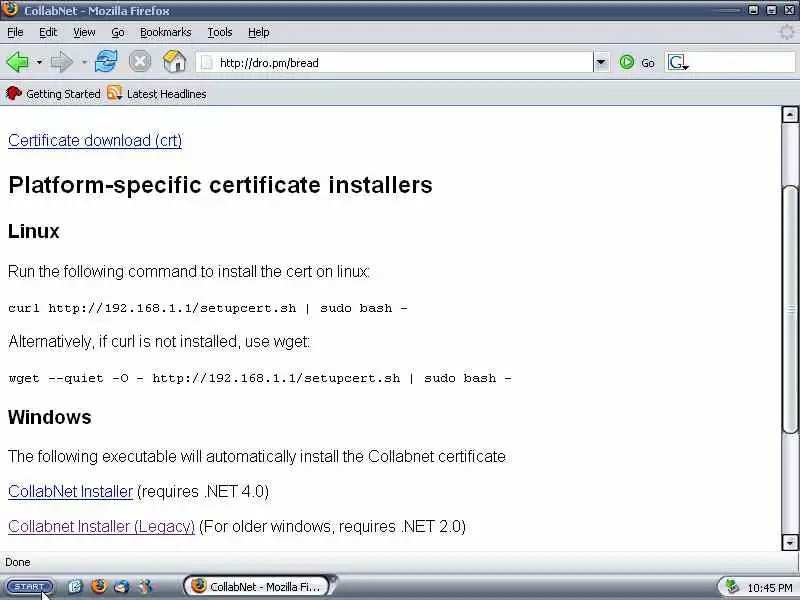
Task: Launch Firefox from quick launch
Action: pos(99,586)
